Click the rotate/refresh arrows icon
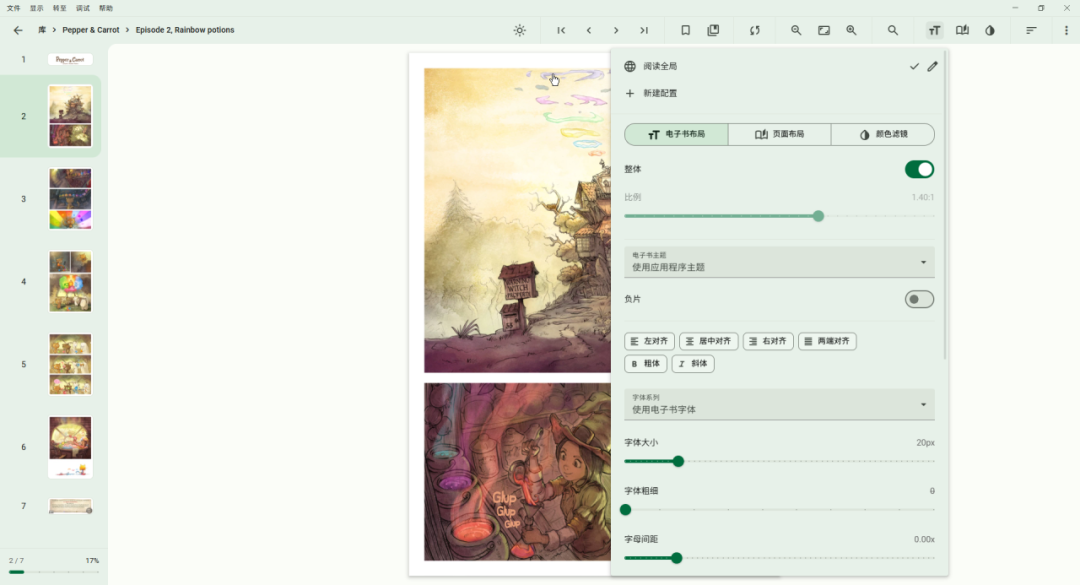The height and width of the screenshot is (585, 1080). (x=755, y=30)
